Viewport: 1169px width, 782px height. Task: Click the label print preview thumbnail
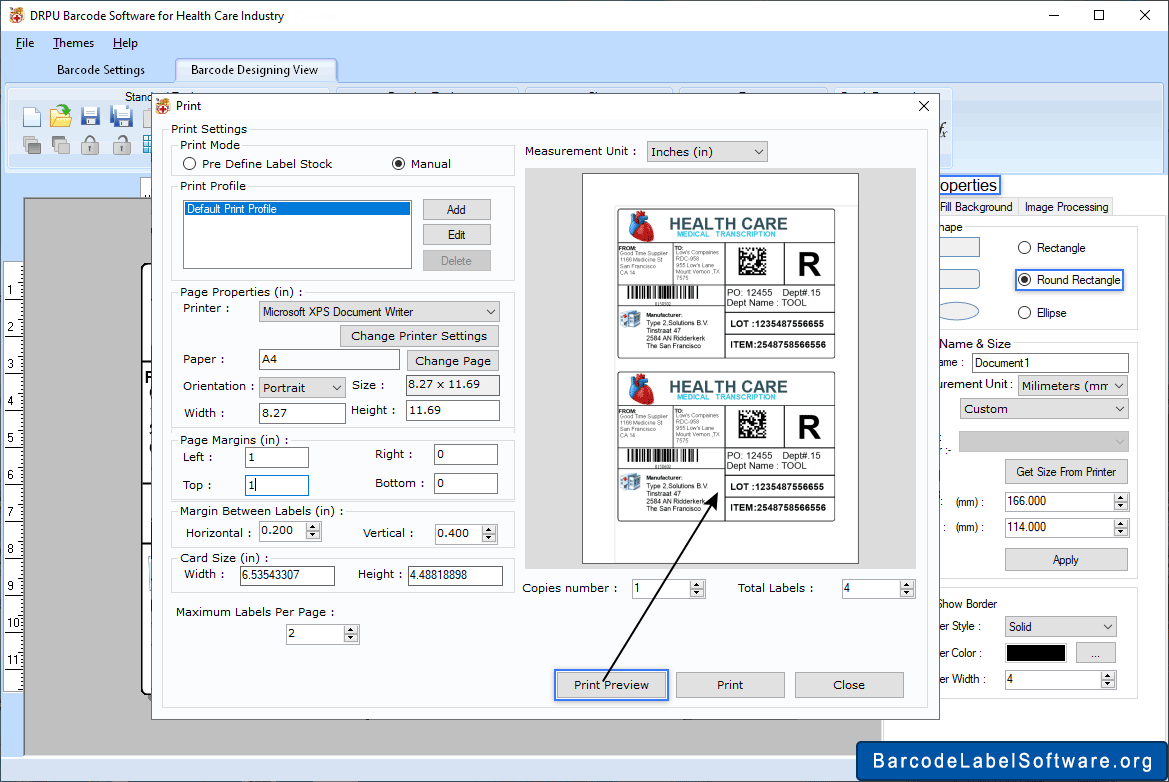tap(720, 368)
